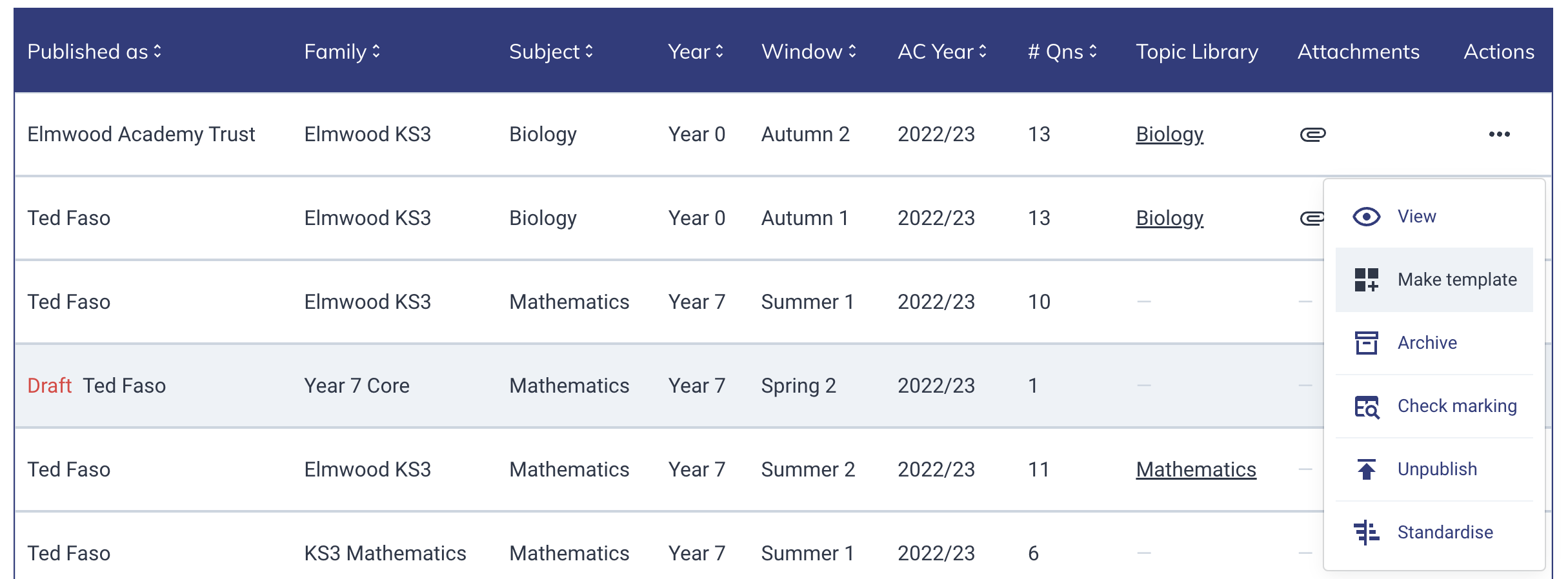This screenshot has width=1568, height=579.
Task: Sort table by Subject column
Action: (x=551, y=52)
